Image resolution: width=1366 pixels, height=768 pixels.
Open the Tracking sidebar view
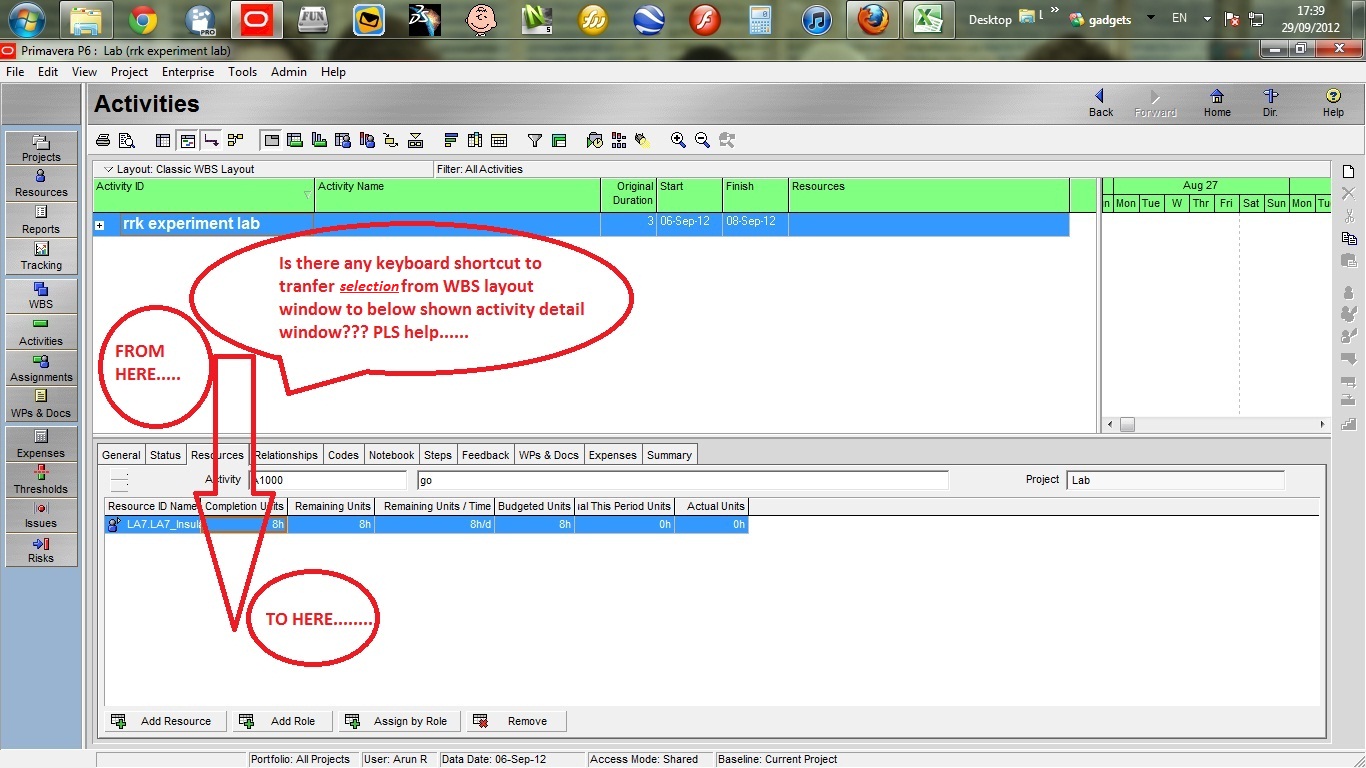click(x=41, y=256)
